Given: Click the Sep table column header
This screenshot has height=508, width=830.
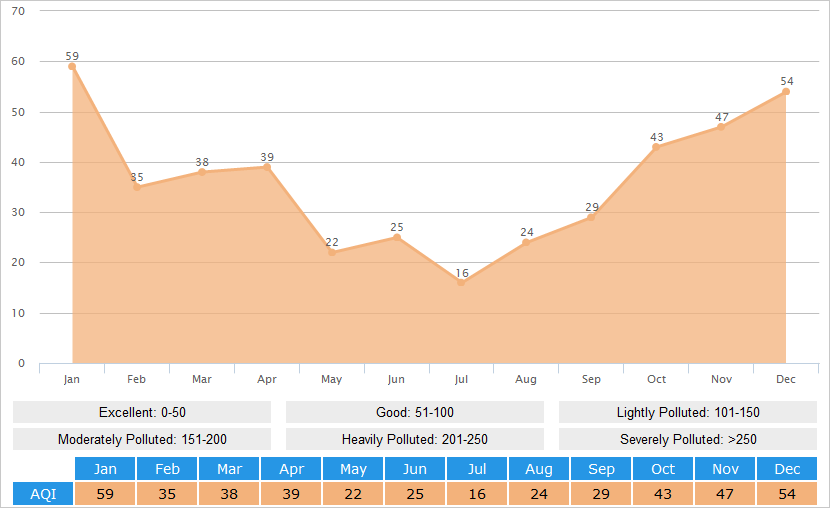Looking at the screenshot, I should click(x=601, y=469).
